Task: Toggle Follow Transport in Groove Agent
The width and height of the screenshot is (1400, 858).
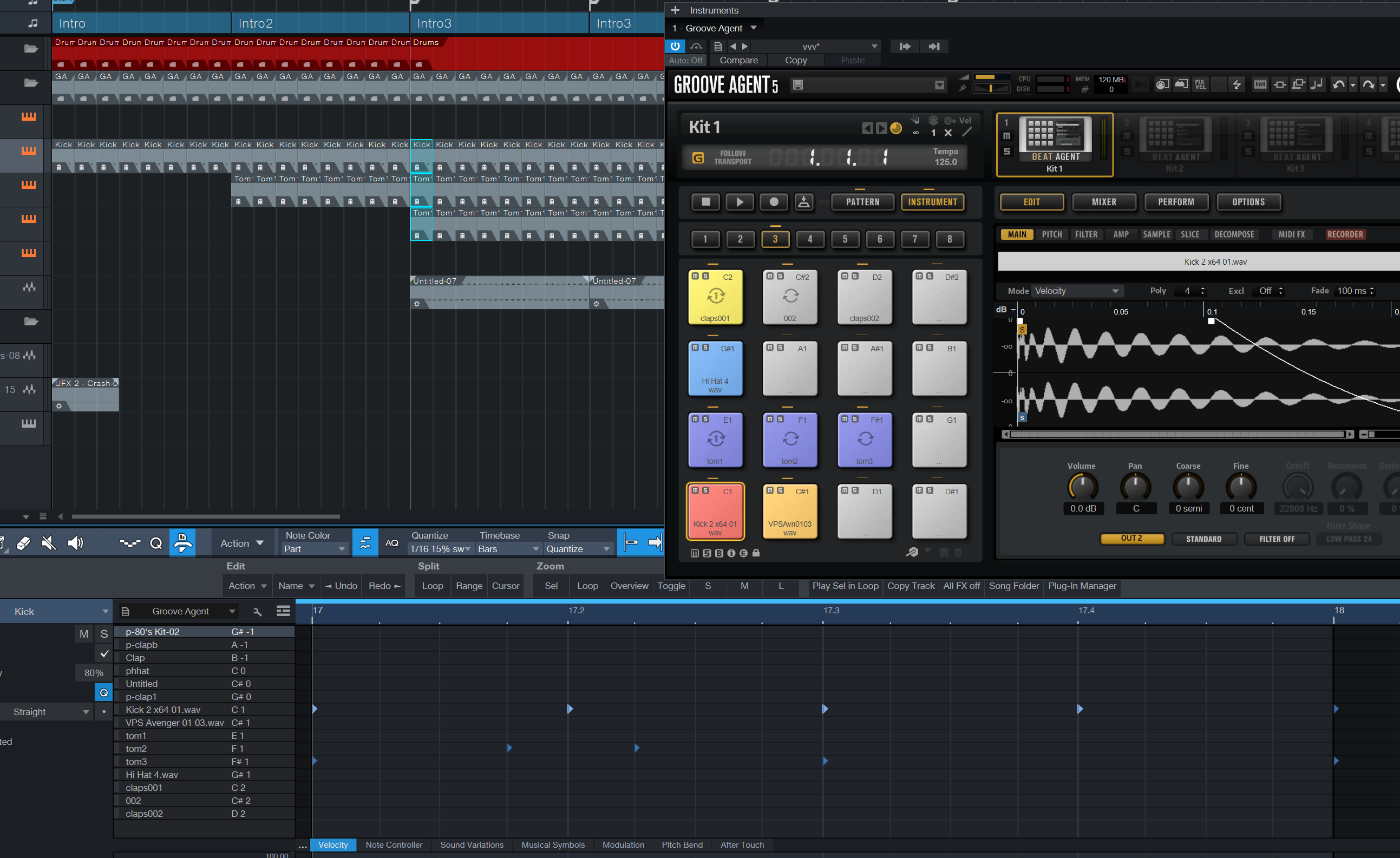Action: point(698,158)
